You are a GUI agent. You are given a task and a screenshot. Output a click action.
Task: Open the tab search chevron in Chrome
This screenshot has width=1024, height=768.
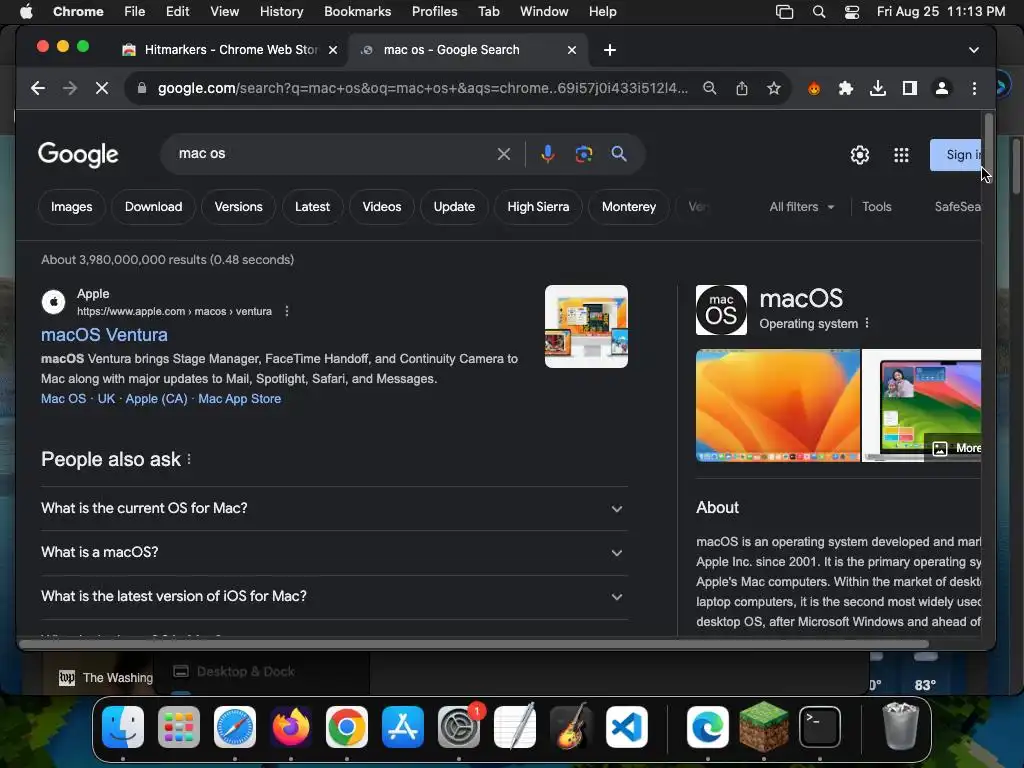(974, 50)
